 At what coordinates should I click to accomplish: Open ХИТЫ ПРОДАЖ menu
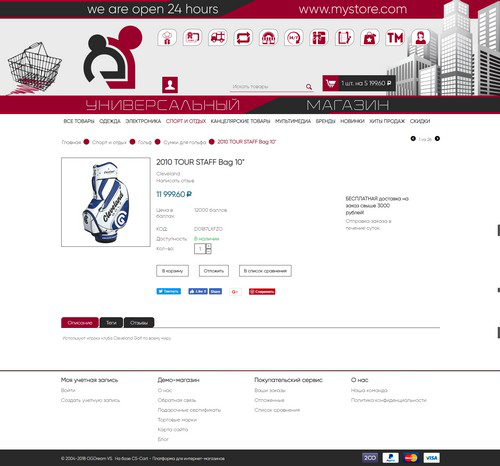(x=387, y=121)
